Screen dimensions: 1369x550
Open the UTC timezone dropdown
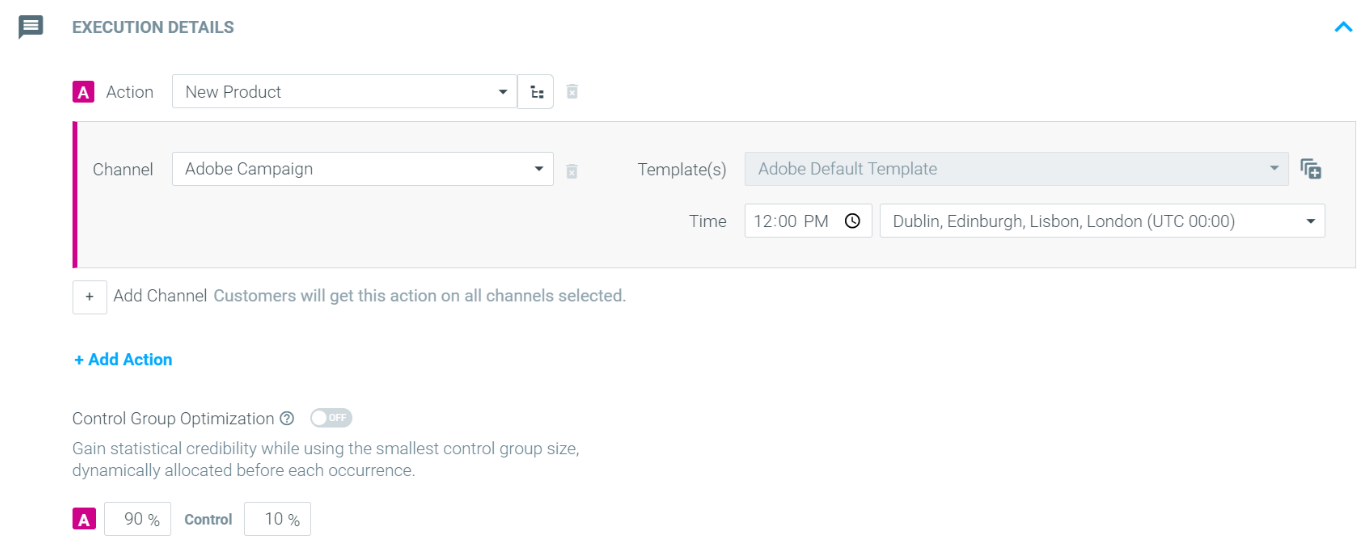point(1101,221)
